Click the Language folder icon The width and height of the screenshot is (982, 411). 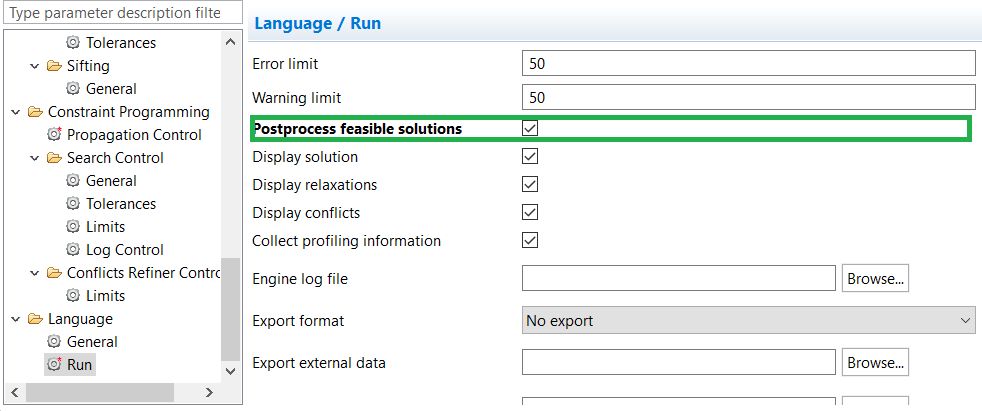coord(35,319)
